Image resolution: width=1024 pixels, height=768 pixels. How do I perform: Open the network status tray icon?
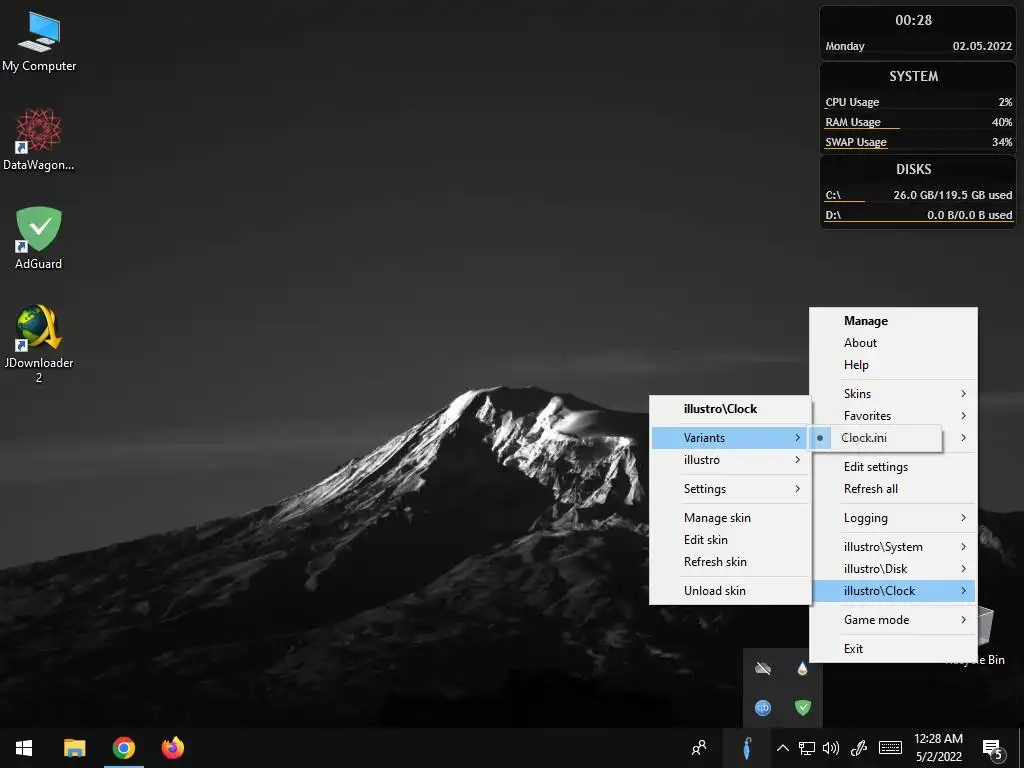coord(807,748)
